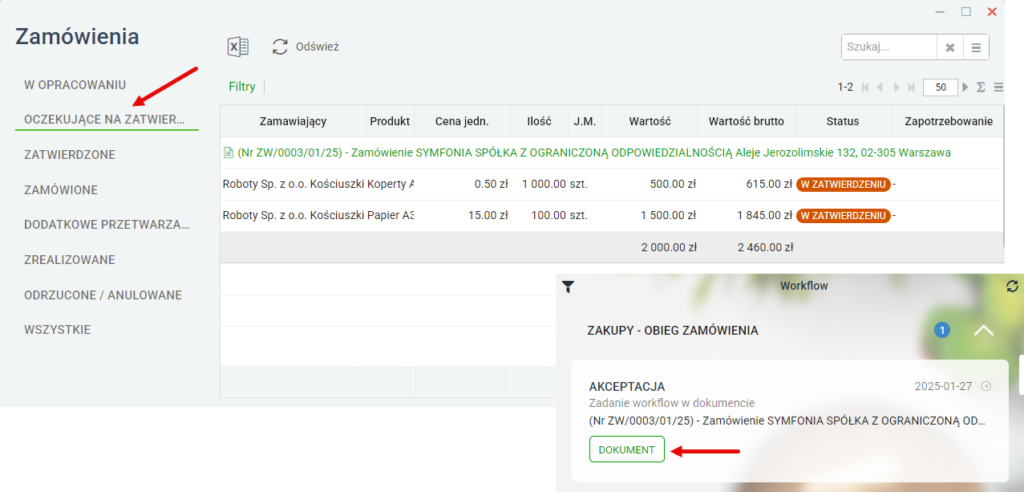Show ODRZUCONE / ANULOWANE orders
1024x492 pixels.
click(x=103, y=295)
